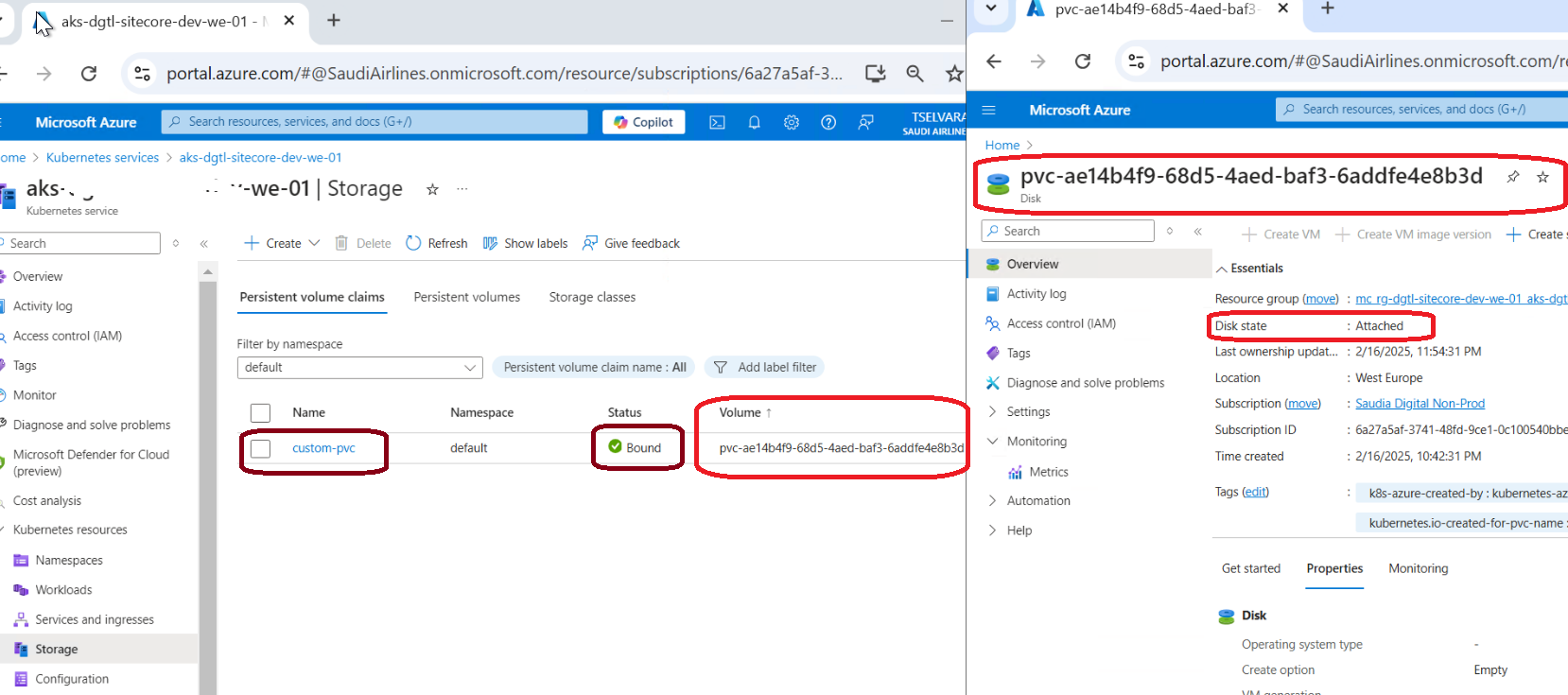The width and height of the screenshot is (1568, 695).
Task: Open Cloud Shell from the Azure top bar
Action: tap(717, 122)
